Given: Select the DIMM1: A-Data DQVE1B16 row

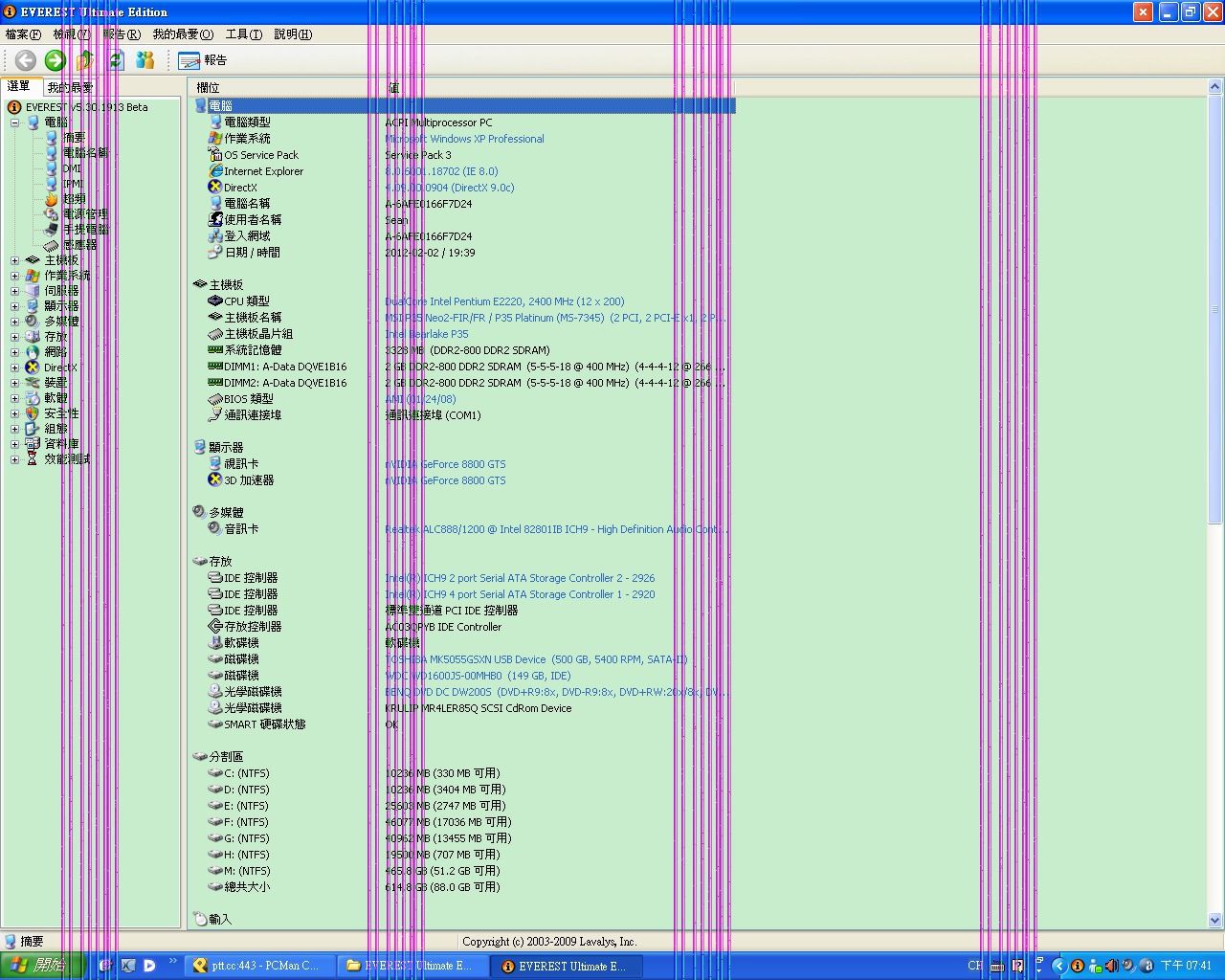Looking at the screenshot, I should (x=463, y=367).
